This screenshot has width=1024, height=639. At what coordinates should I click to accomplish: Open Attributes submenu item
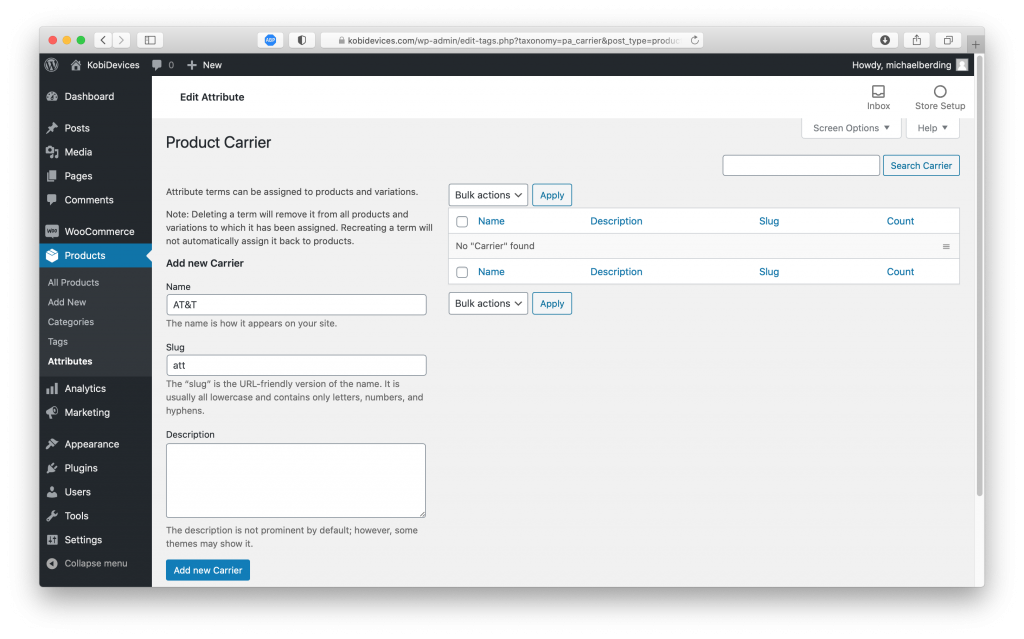click(70, 361)
